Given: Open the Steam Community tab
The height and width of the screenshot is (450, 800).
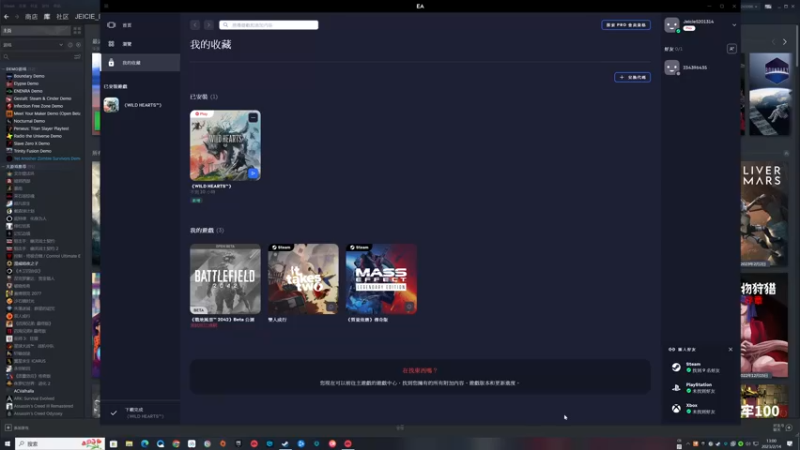Looking at the screenshot, I should click(62, 17).
